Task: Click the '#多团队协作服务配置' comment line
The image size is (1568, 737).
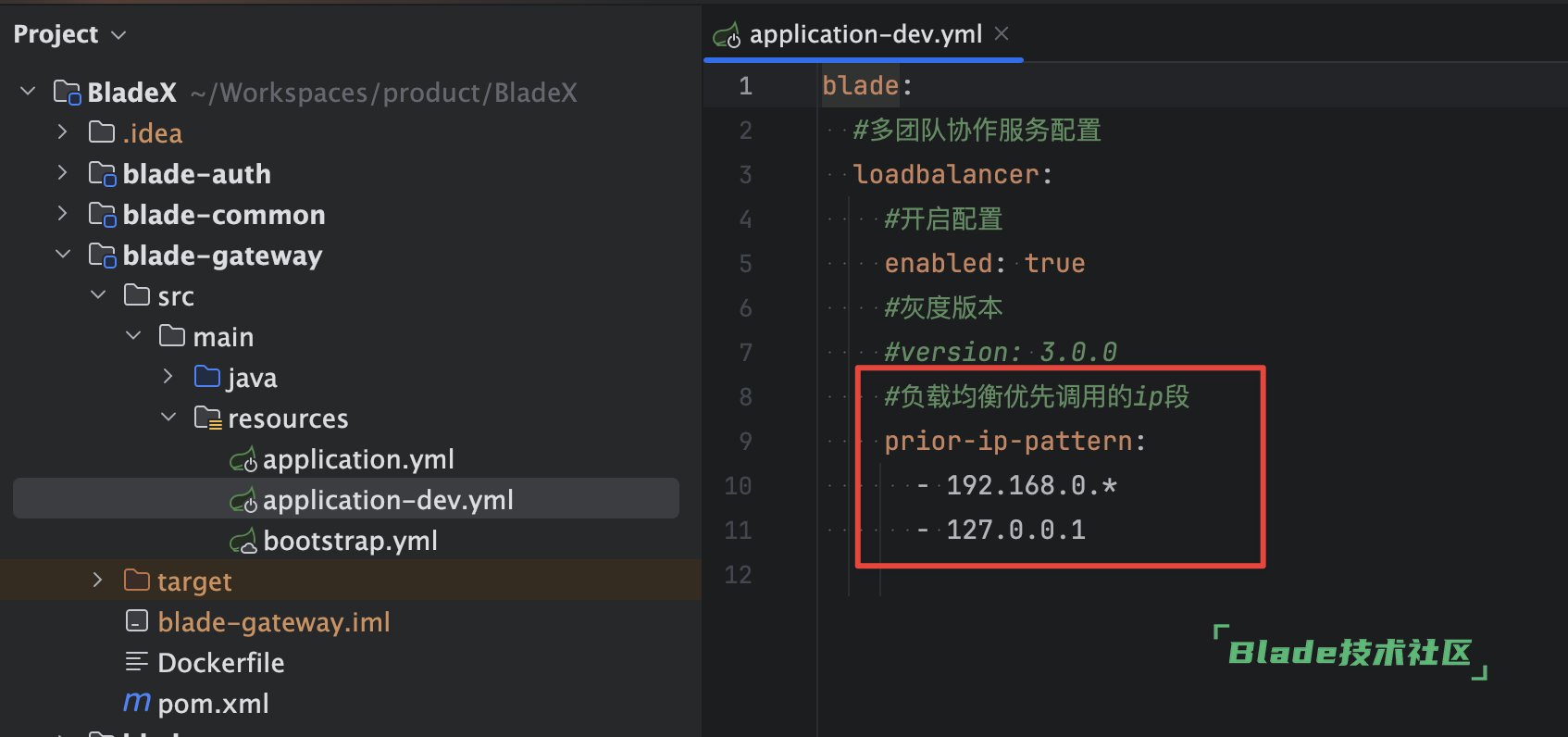Action: point(977,130)
